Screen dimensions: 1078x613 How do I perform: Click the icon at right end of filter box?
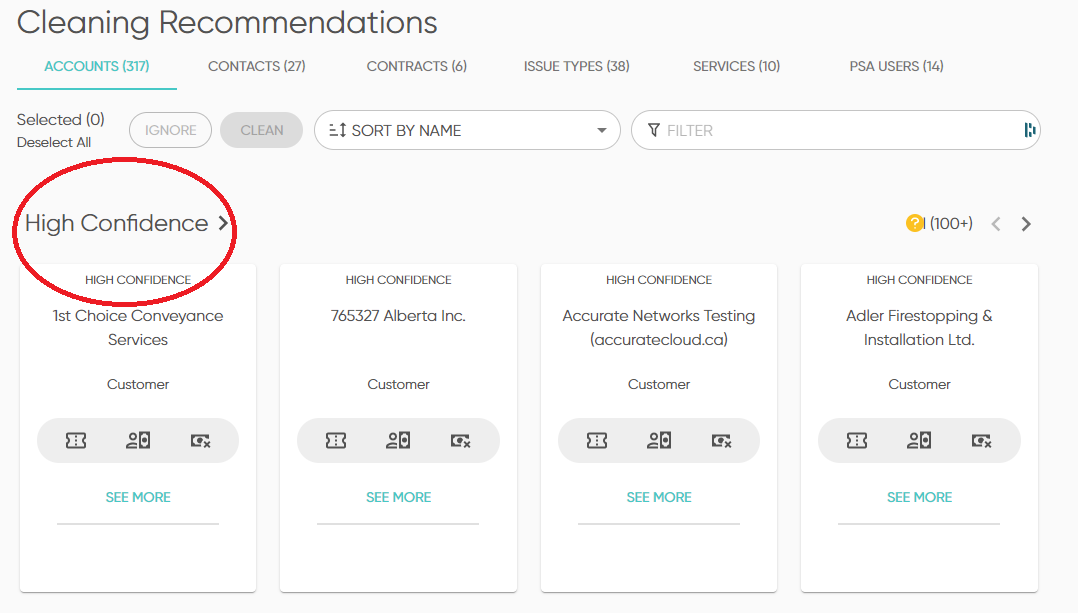click(1029, 130)
